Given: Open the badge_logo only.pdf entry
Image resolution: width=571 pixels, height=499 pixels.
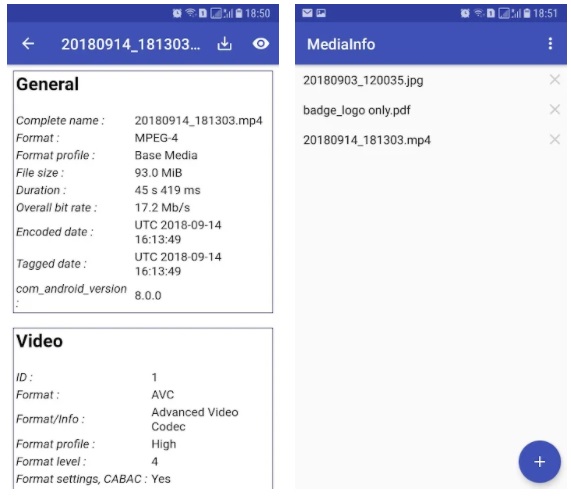Looking at the screenshot, I should pos(357,110).
